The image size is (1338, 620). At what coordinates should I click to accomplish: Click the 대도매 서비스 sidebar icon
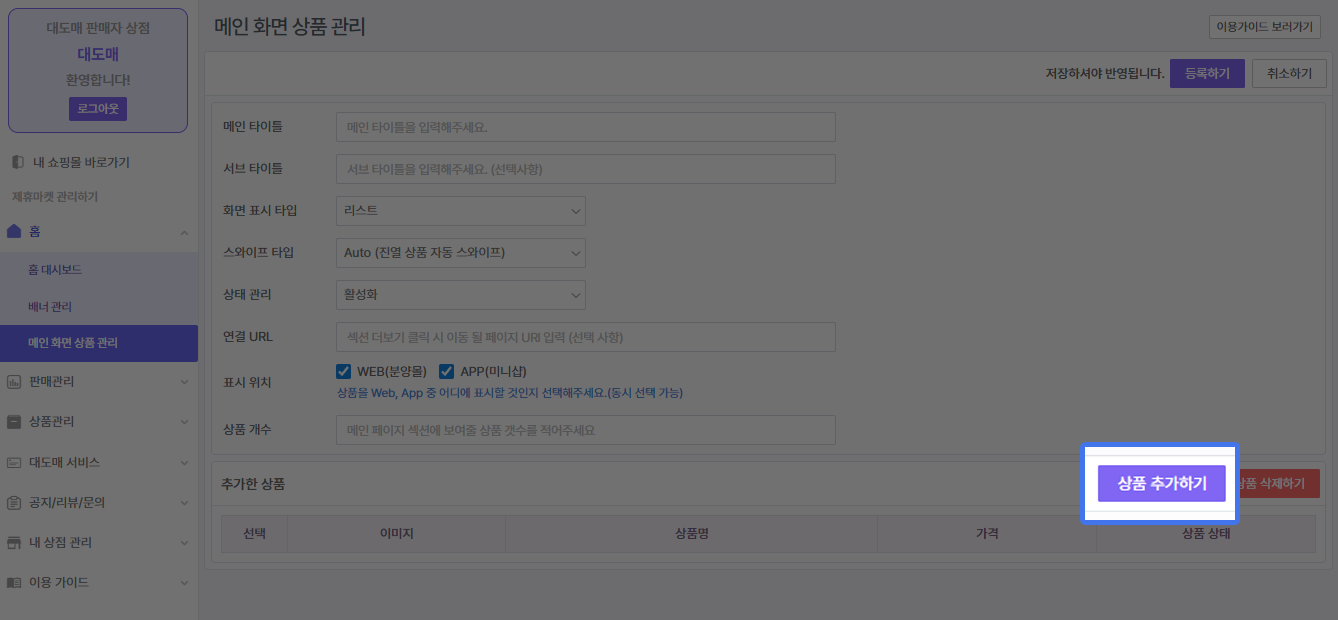tap(14, 463)
